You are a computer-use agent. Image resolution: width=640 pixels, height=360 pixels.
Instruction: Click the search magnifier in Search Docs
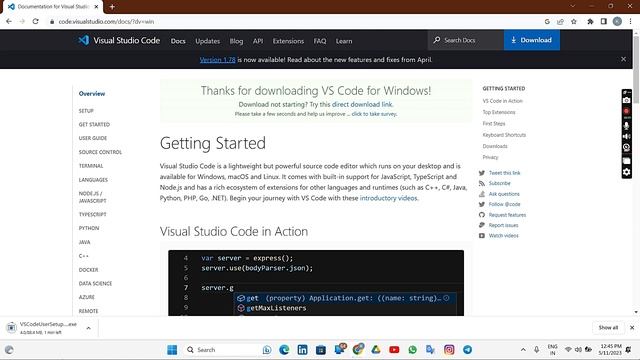click(437, 40)
